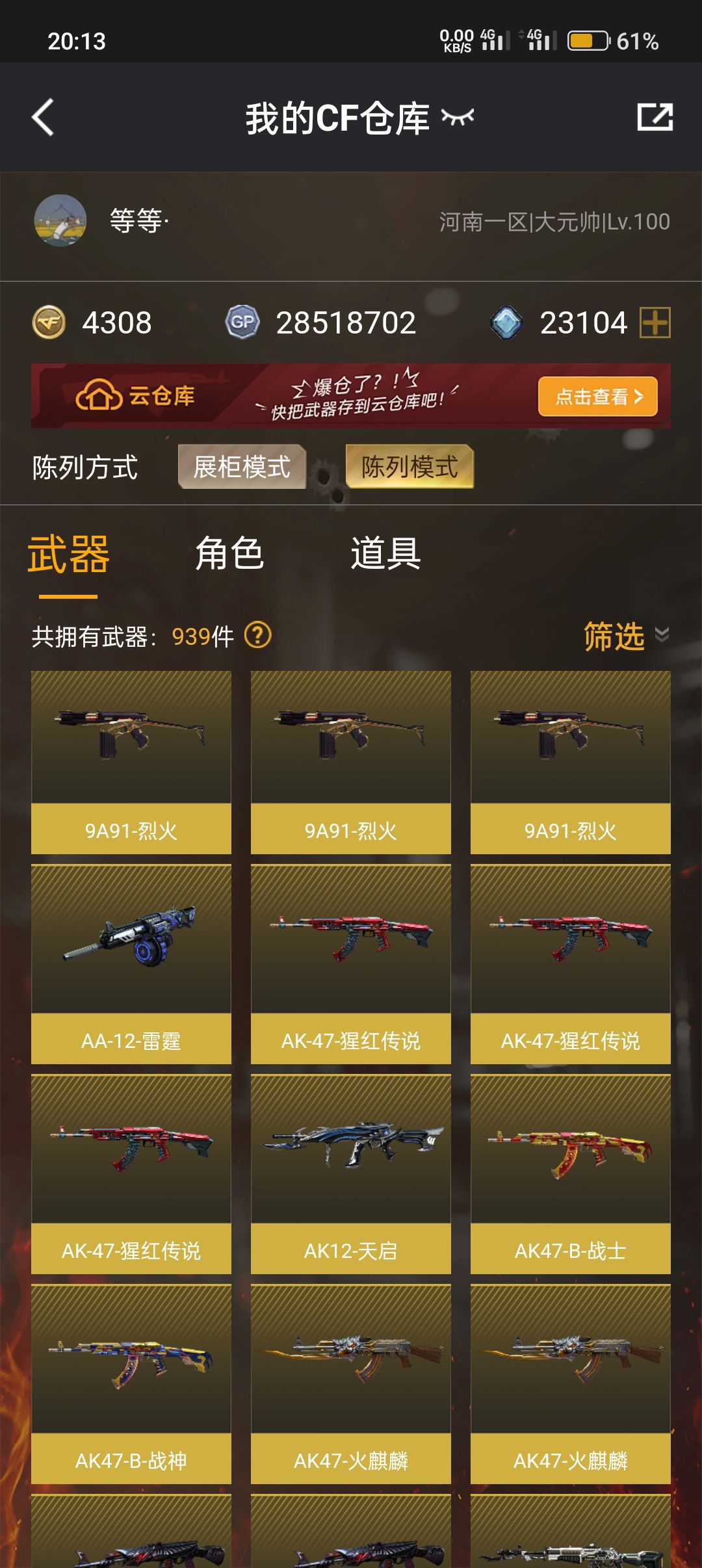Select the 道具 tab

pyautogui.click(x=385, y=554)
